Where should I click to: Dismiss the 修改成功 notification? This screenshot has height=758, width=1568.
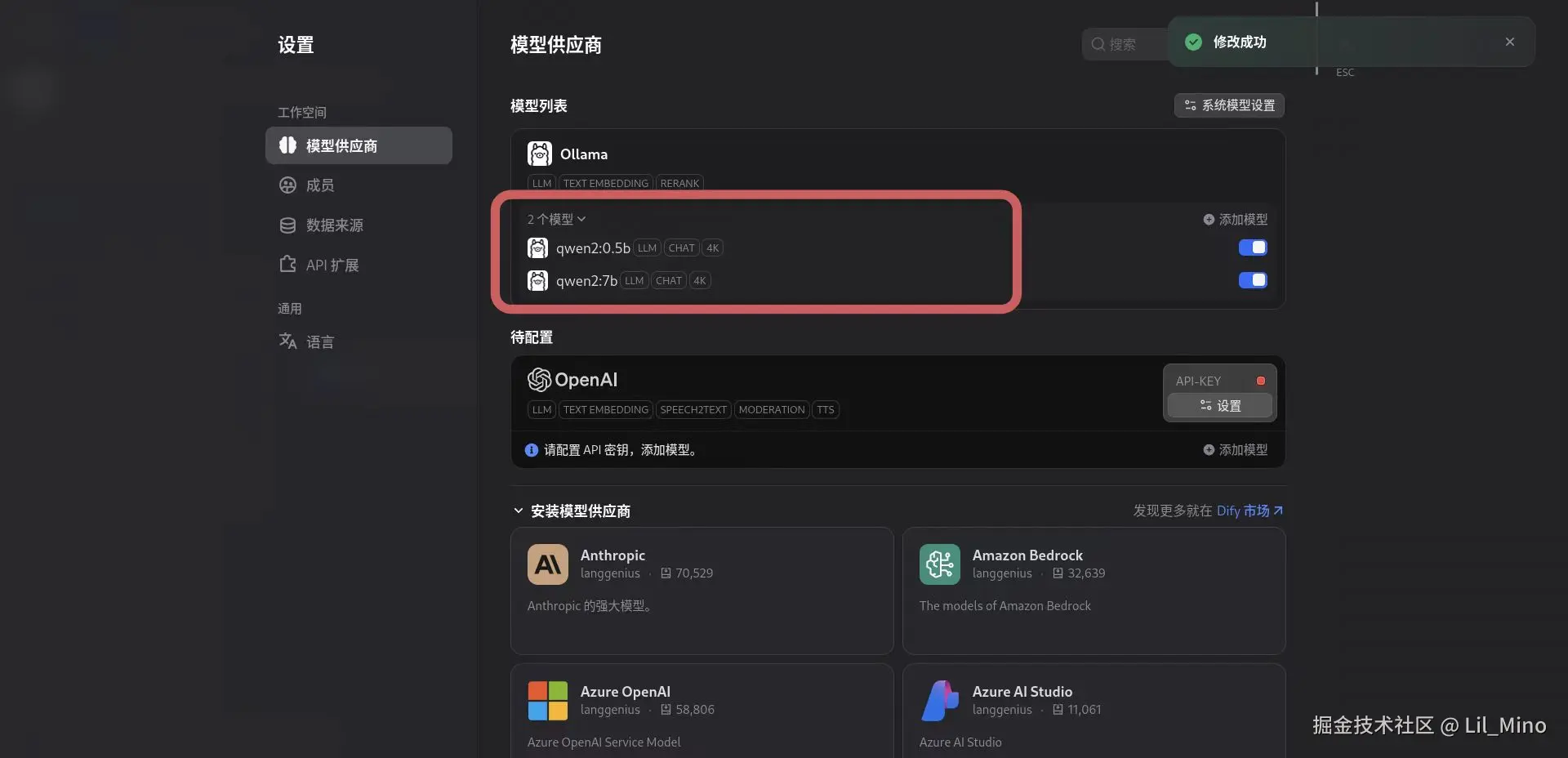(x=1510, y=42)
